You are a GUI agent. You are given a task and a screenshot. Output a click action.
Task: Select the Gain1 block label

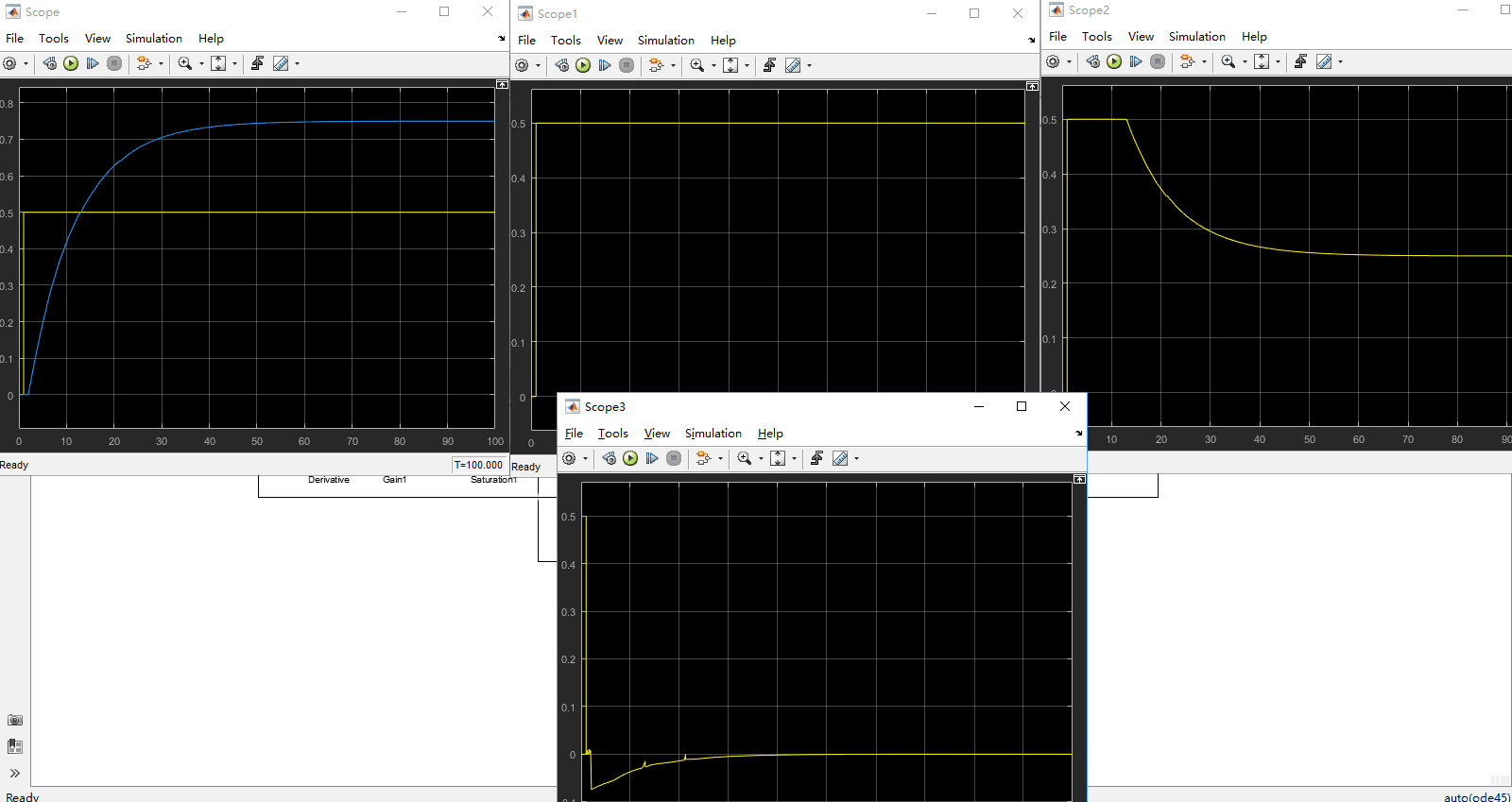(395, 480)
